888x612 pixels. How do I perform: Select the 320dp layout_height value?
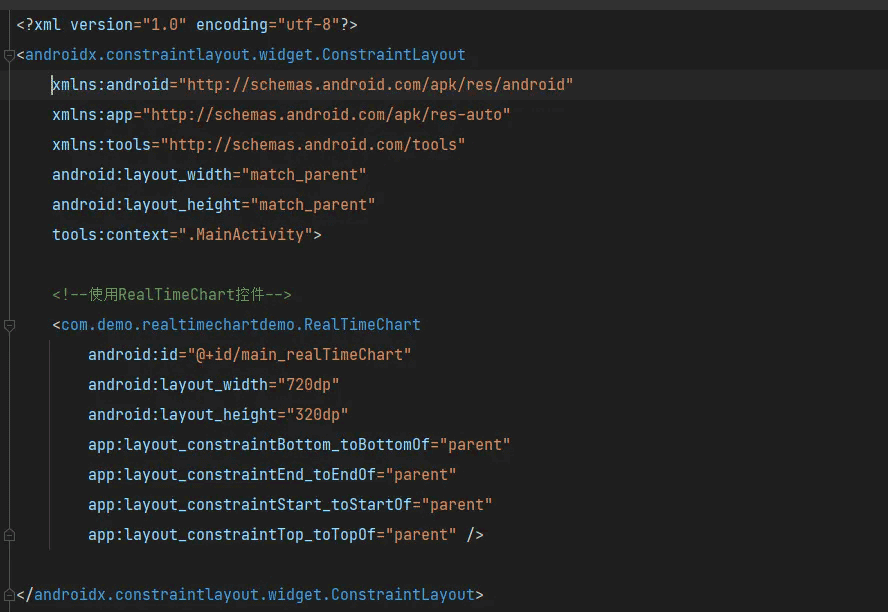coord(317,415)
